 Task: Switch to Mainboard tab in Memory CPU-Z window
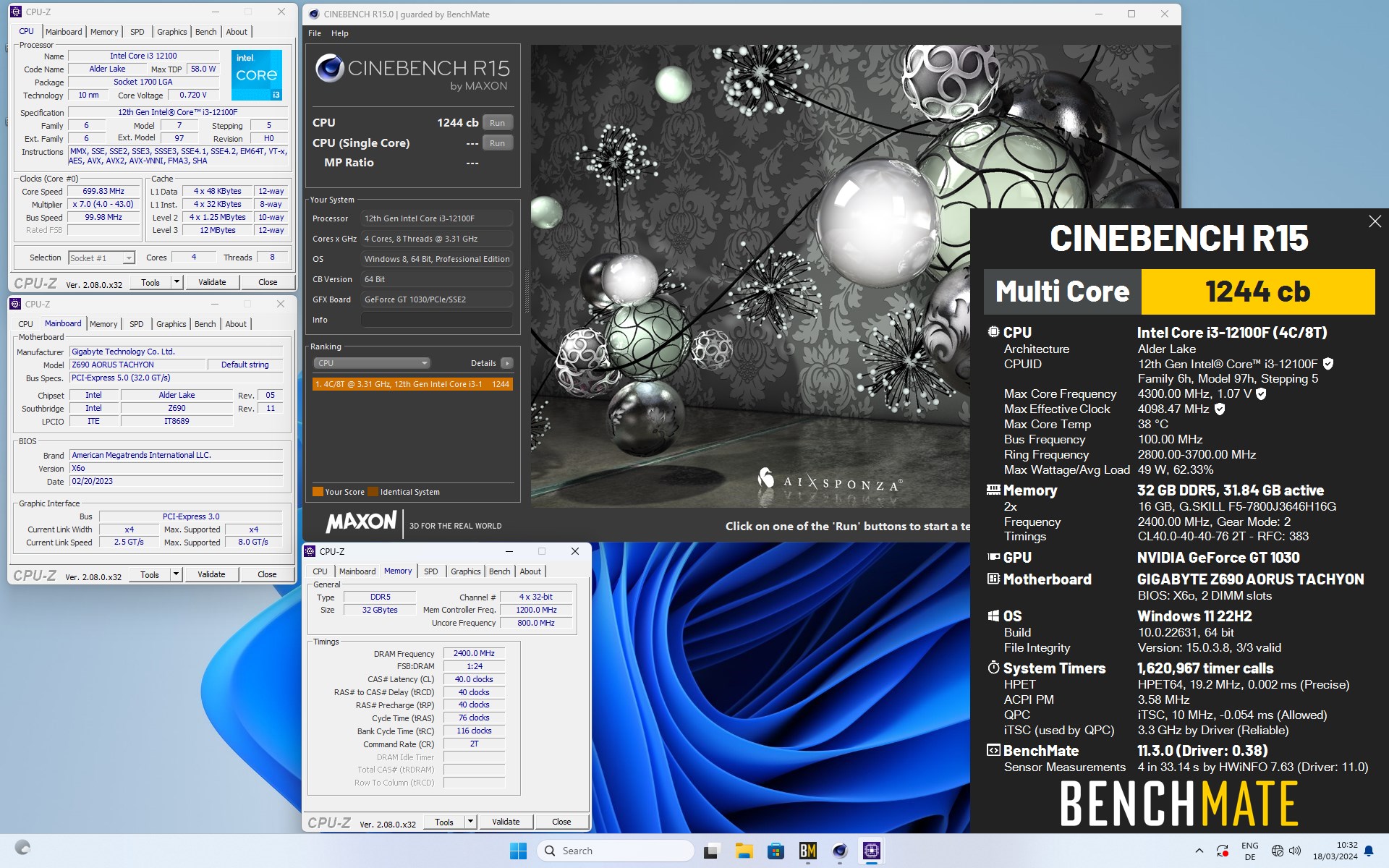pyautogui.click(x=357, y=571)
